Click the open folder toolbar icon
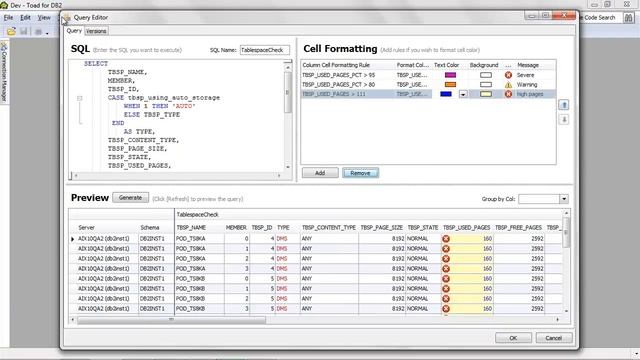Screen dimensions: 640x360 11,31
